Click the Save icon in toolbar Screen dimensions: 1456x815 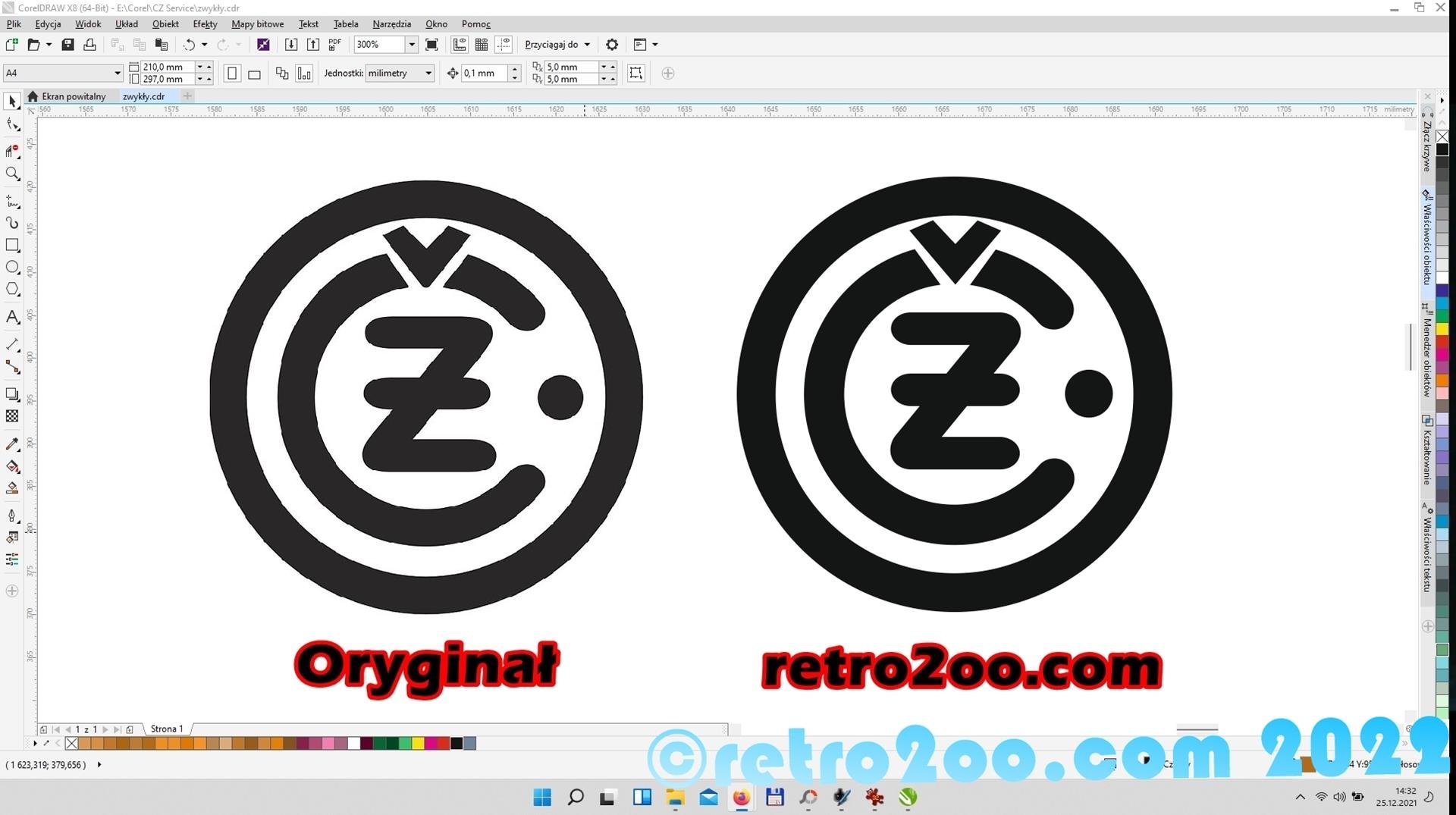click(67, 45)
